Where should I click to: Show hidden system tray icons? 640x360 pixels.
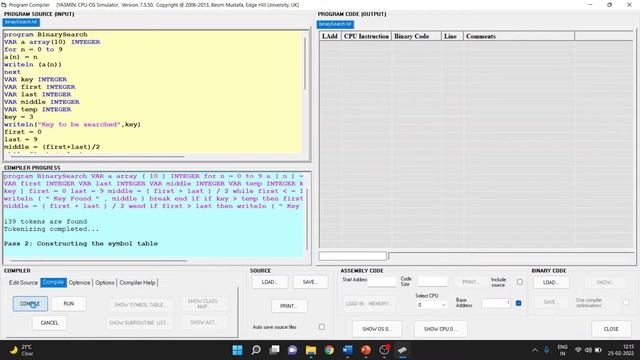535,350
